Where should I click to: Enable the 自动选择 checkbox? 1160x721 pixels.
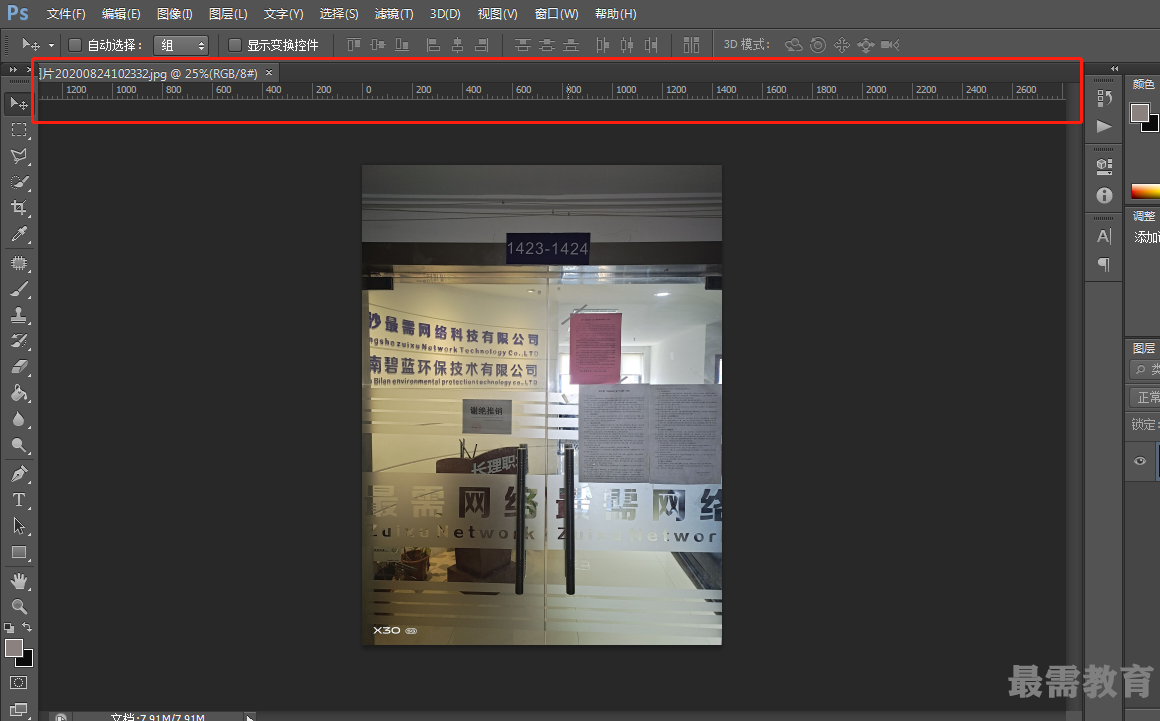[75, 45]
